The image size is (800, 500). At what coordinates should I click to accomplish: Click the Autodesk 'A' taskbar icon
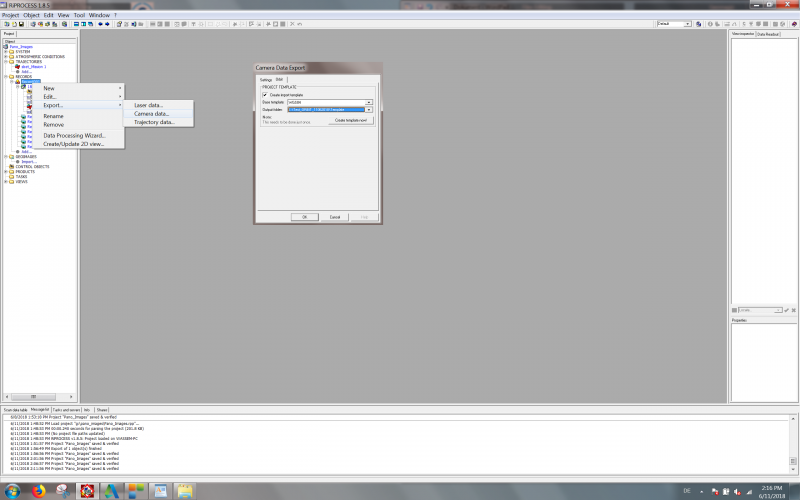pos(111,491)
